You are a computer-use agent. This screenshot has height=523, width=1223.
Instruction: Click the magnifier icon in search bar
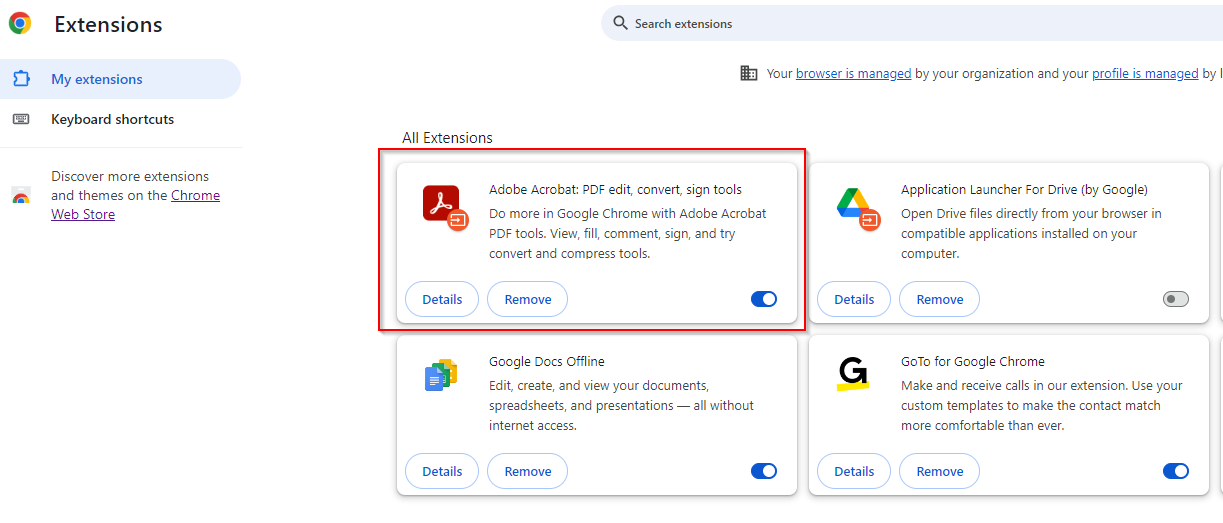[621, 23]
